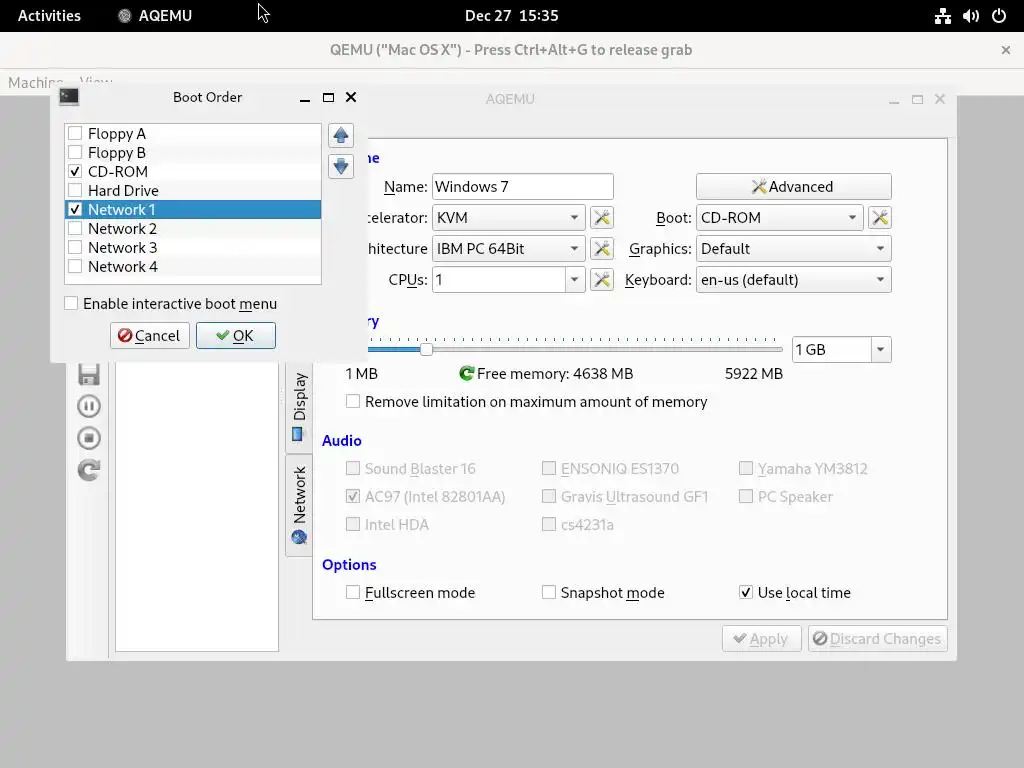This screenshot has height=768, width=1024.
Task: Uncheck the CD-ROM boot checkbox
Action: click(x=75, y=172)
